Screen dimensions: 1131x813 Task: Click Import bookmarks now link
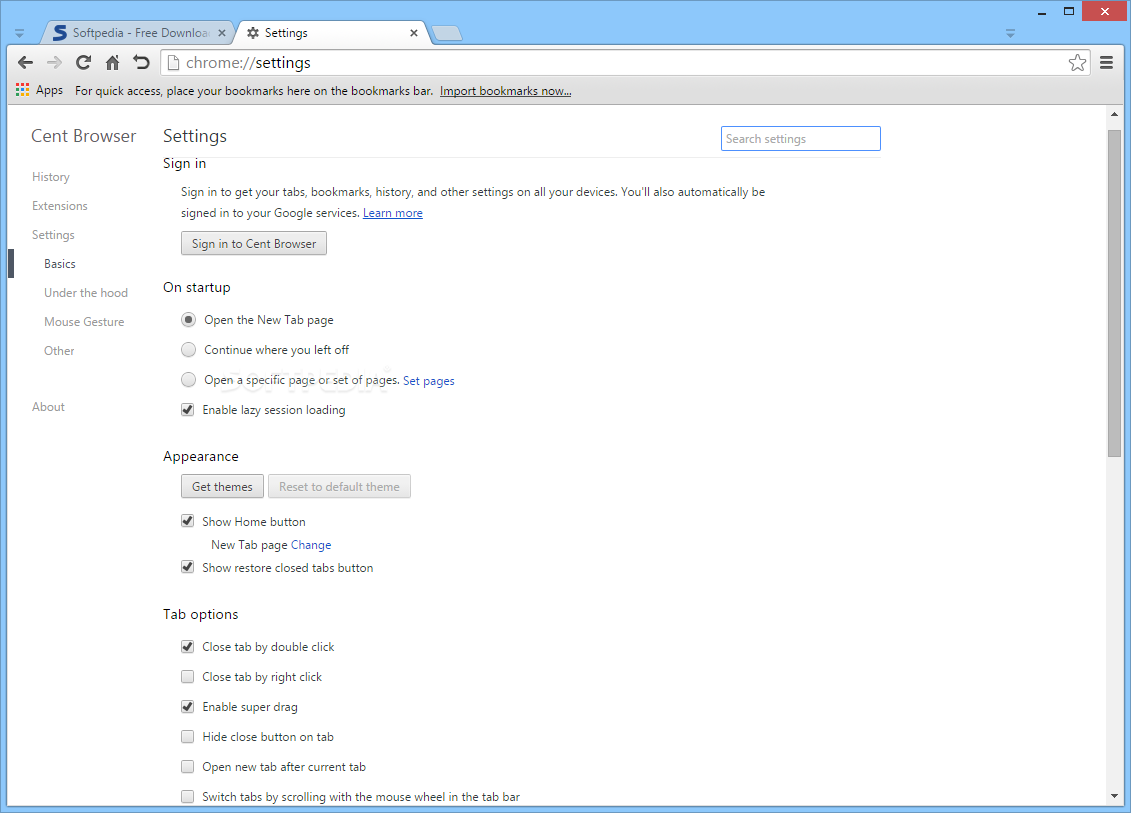click(x=506, y=91)
